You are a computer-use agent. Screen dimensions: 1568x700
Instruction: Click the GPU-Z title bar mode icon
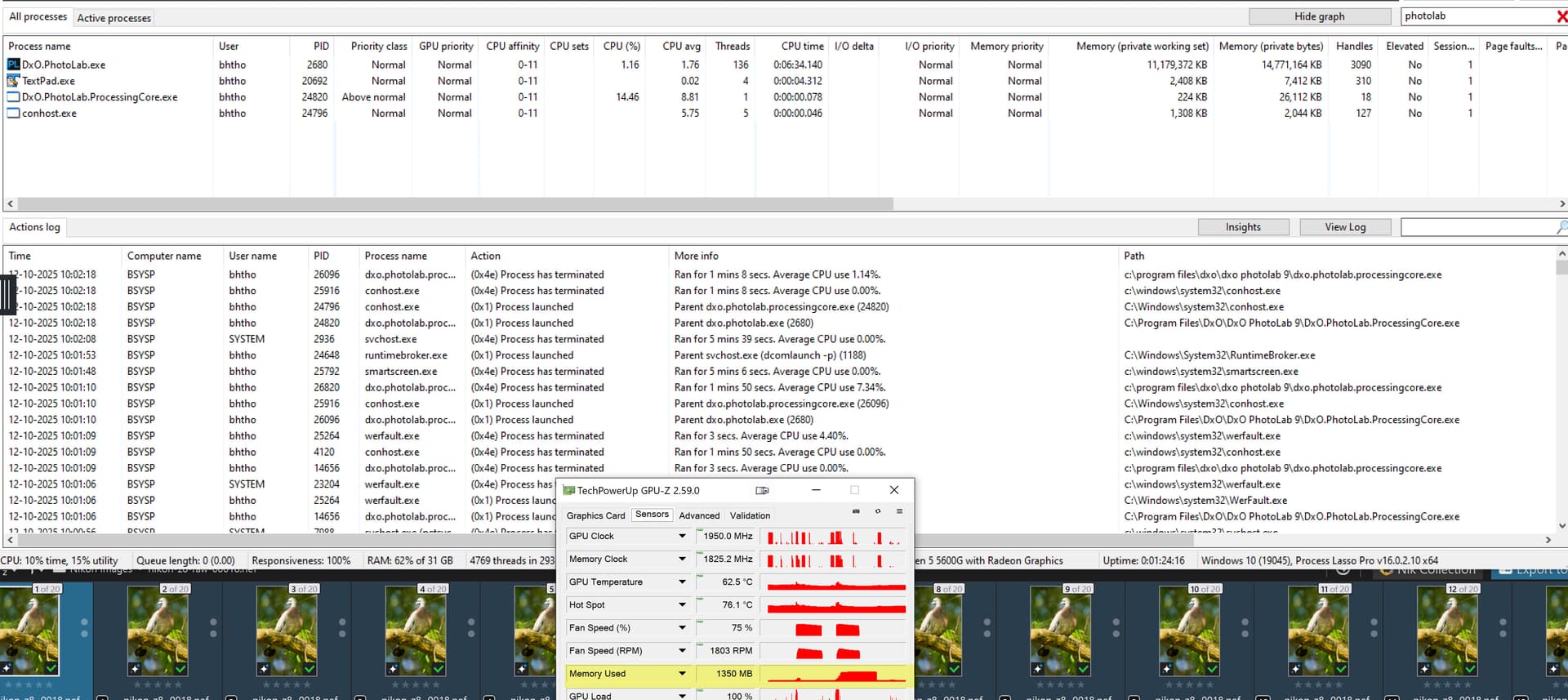coord(762,490)
